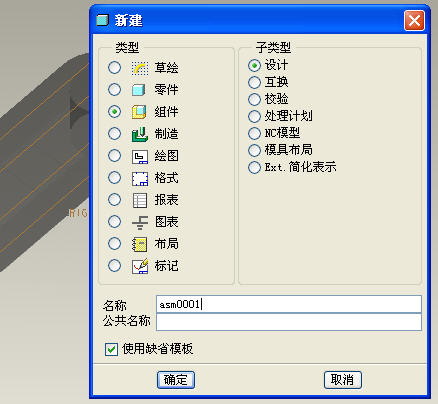Viewport: 438px width, 404px height.
Task: Click the 布局 layout notebook icon
Action: 140,244
